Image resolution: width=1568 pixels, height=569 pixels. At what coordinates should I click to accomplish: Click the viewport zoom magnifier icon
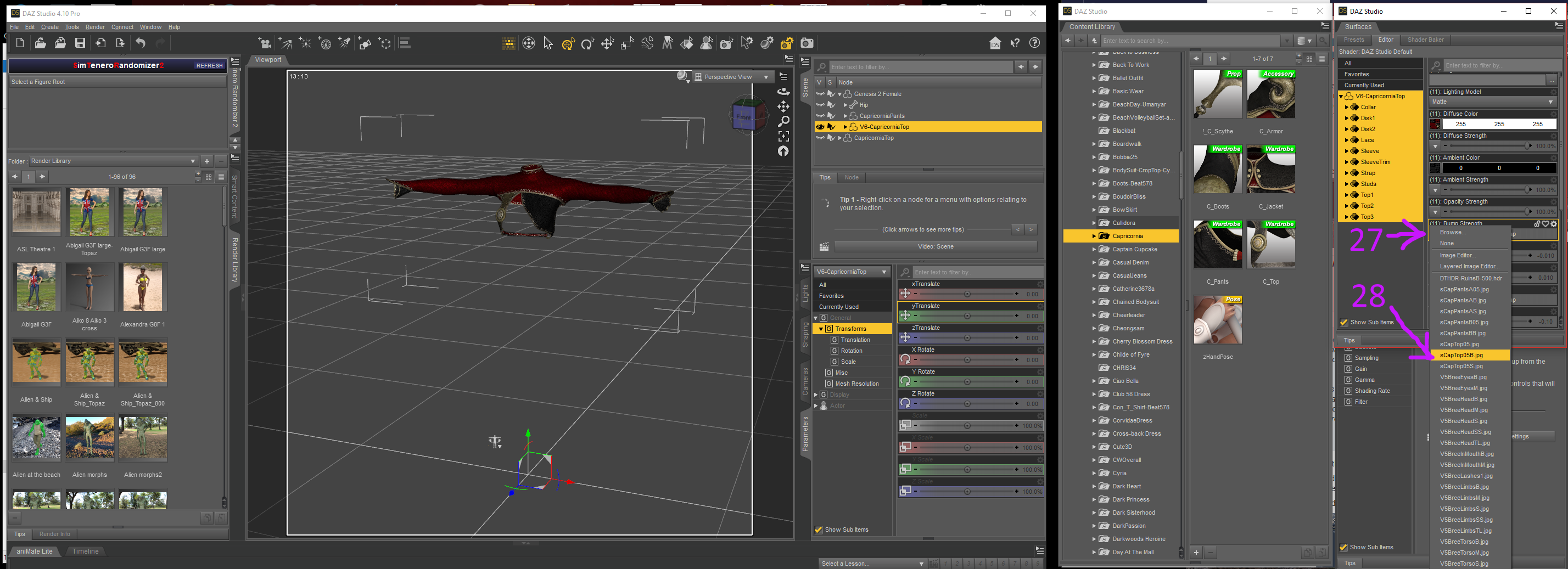pyautogui.click(x=783, y=122)
